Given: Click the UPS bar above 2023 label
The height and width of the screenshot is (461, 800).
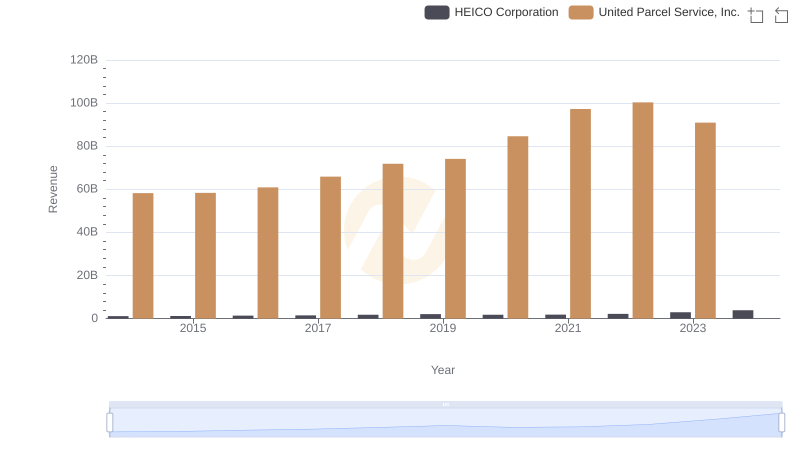Looking at the screenshot, I should [x=706, y=220].
